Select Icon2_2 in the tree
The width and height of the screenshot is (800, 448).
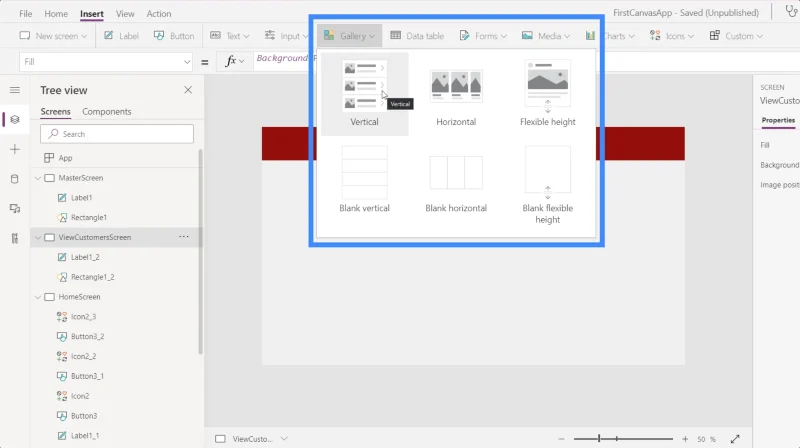[x=83, y=357]
